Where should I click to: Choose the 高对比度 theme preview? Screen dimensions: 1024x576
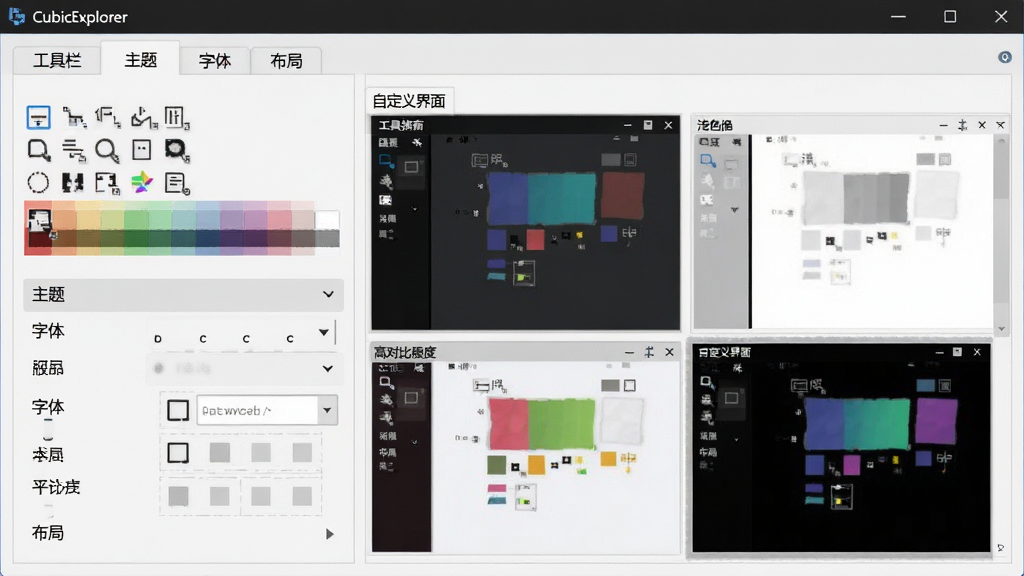[x=526, y=448]
